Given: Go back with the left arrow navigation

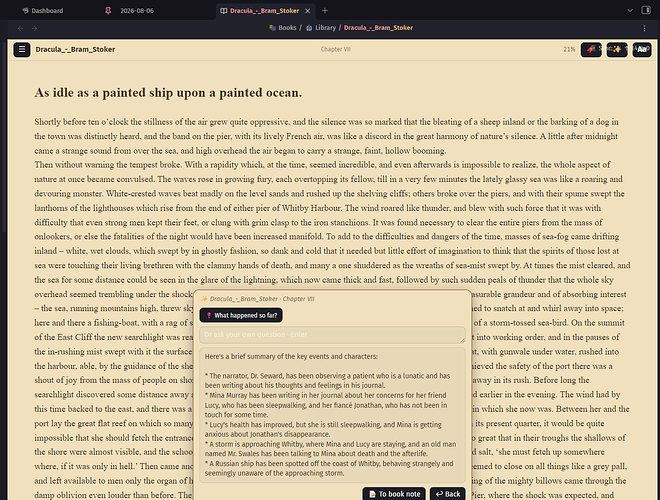Looking at the screenshot, I should click(x=20, y=28).
